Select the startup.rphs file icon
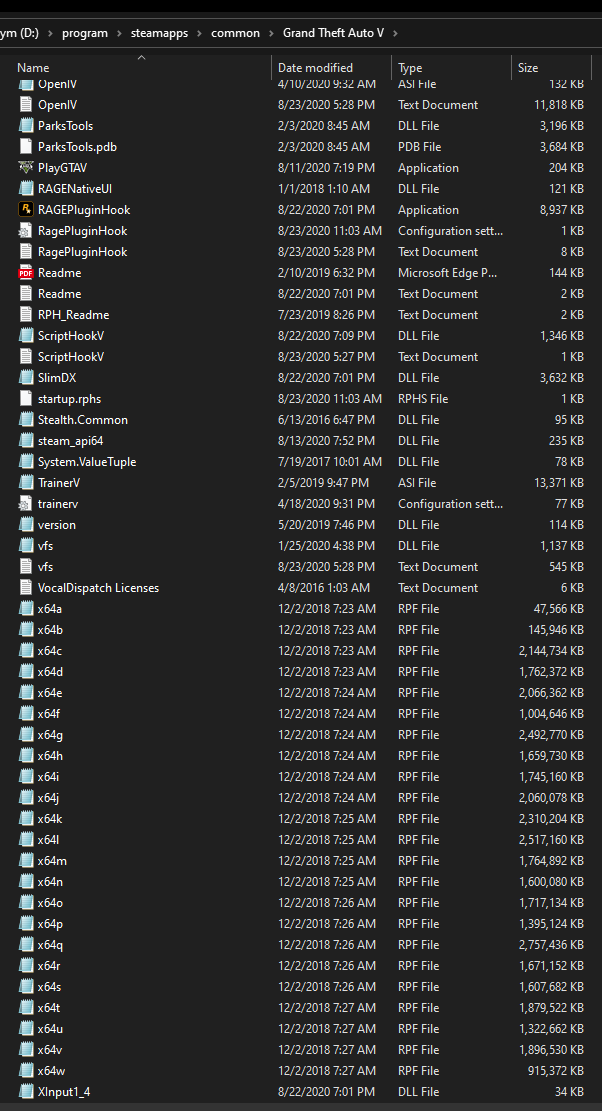 pos(25,399)
